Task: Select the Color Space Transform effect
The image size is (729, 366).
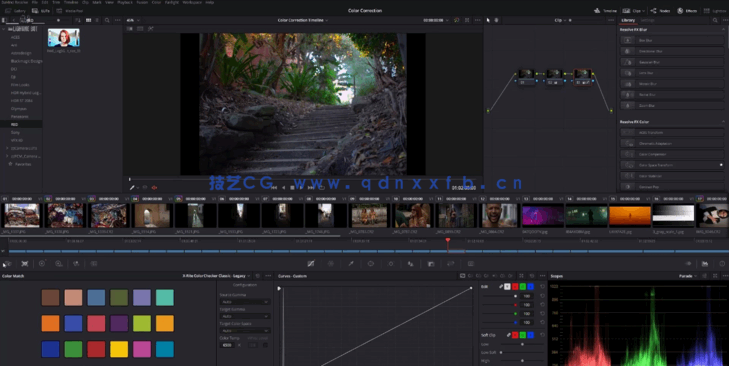Action: tap(672, 165)
